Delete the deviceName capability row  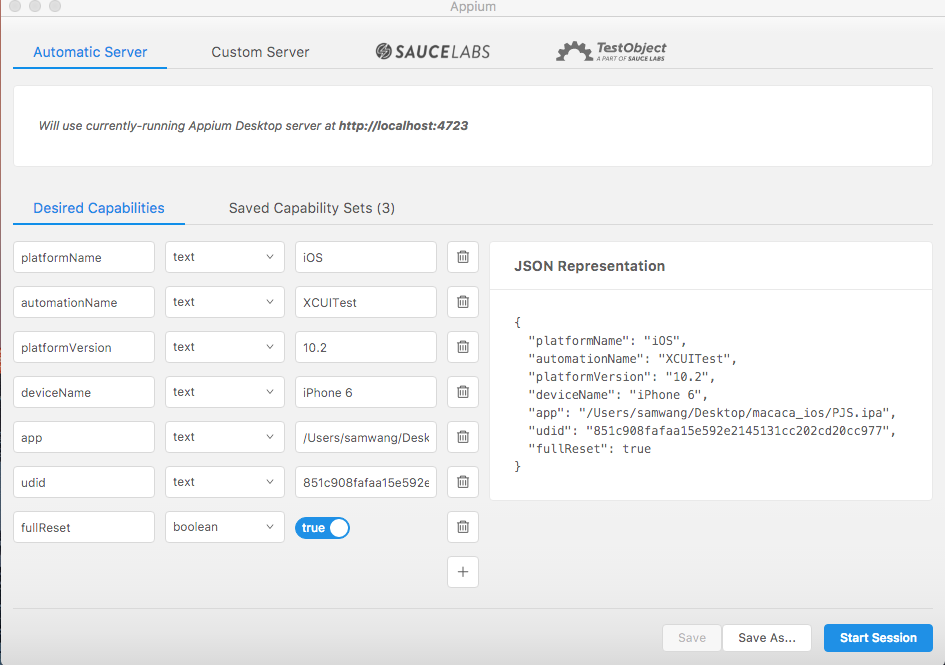coord(463,392)
